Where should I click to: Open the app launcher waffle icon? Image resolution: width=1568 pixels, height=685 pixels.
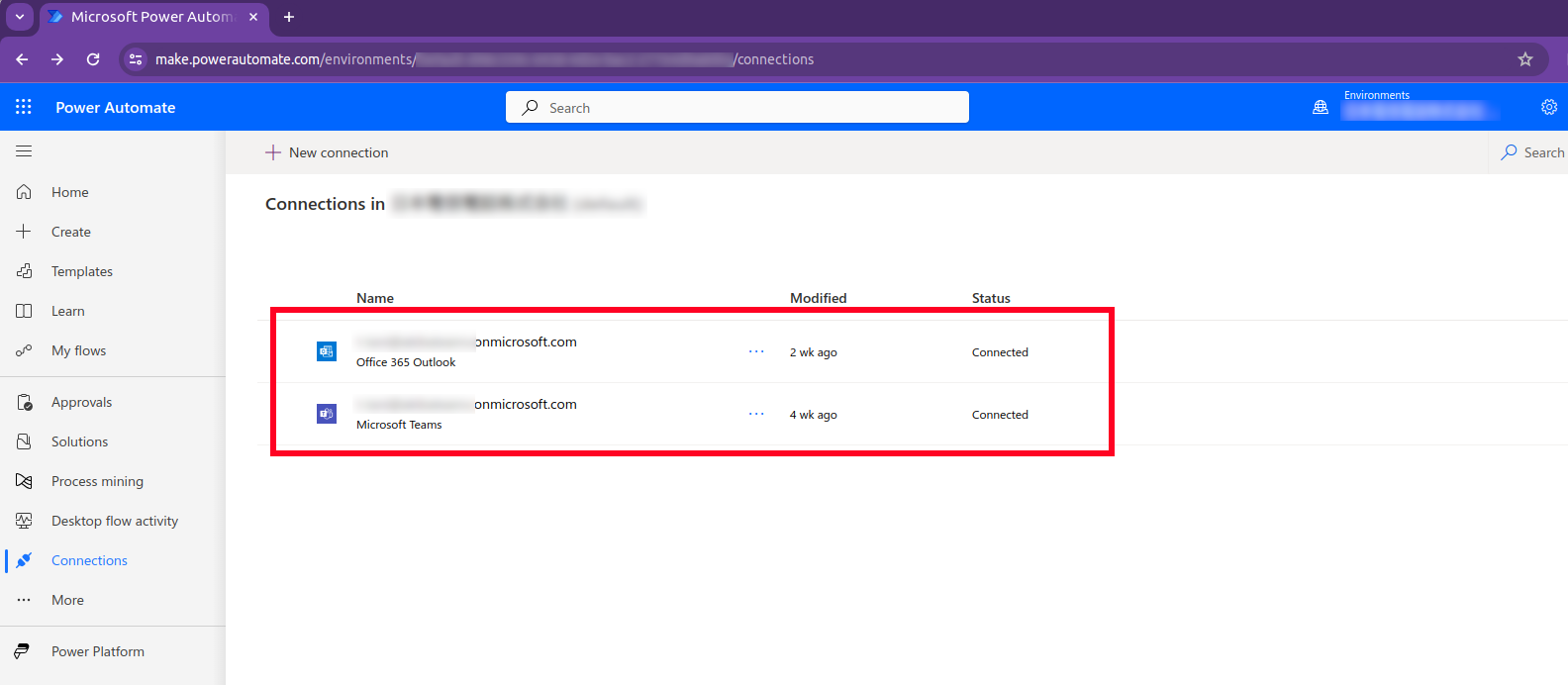tap(24, 107)
